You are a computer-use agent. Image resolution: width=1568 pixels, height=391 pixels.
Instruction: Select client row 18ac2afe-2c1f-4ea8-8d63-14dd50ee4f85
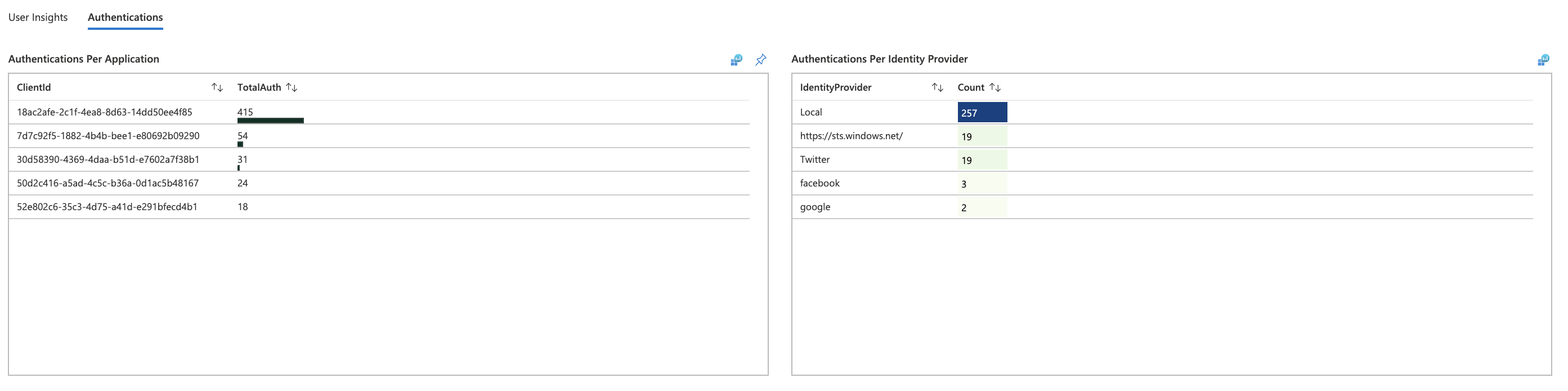coord(379,112)
